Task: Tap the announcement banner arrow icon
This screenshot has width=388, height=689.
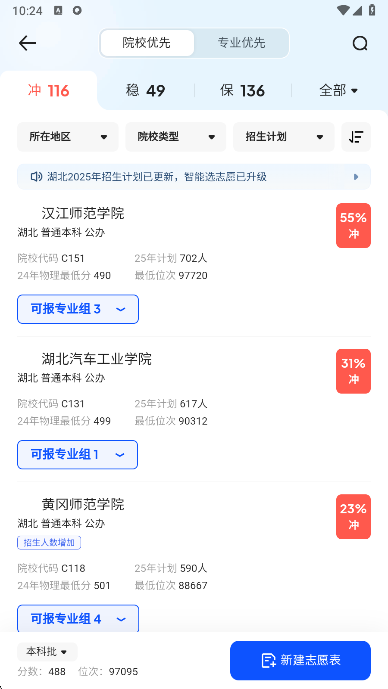Action: [x=356, y=177]
